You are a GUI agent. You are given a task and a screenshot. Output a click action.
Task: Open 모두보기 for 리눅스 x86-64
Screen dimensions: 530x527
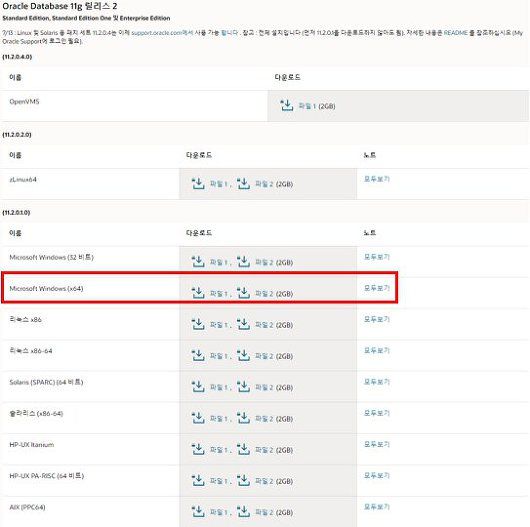[377, 351]
